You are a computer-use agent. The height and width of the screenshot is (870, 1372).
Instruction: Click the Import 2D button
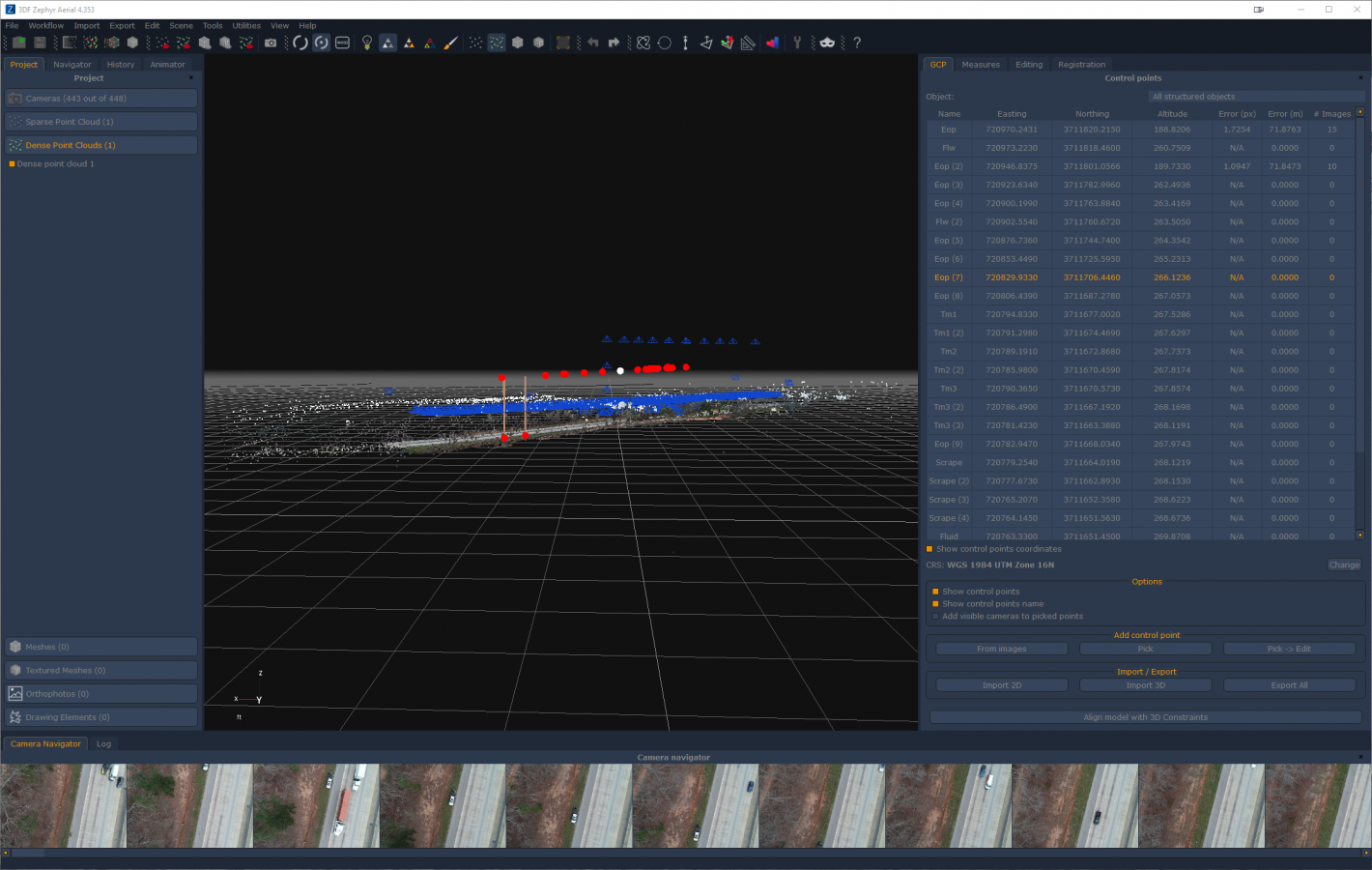coord(1002,685)
